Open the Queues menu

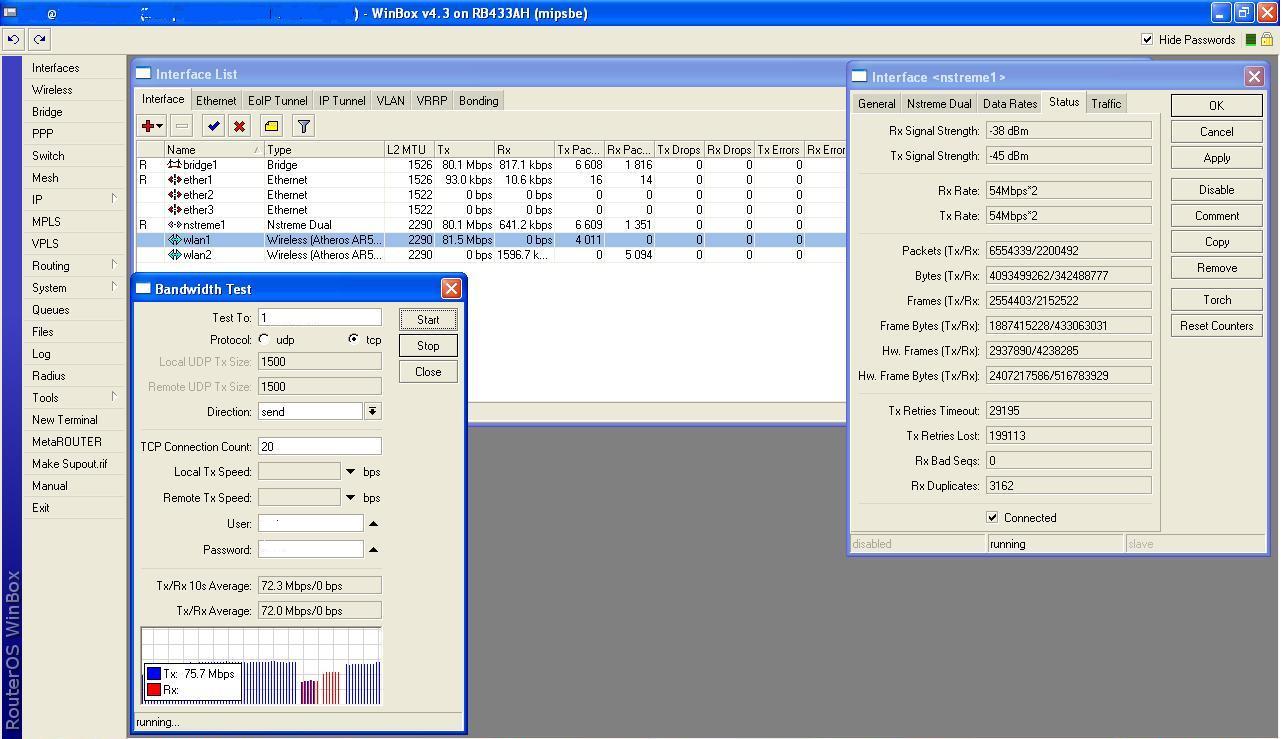pos(51,310)
